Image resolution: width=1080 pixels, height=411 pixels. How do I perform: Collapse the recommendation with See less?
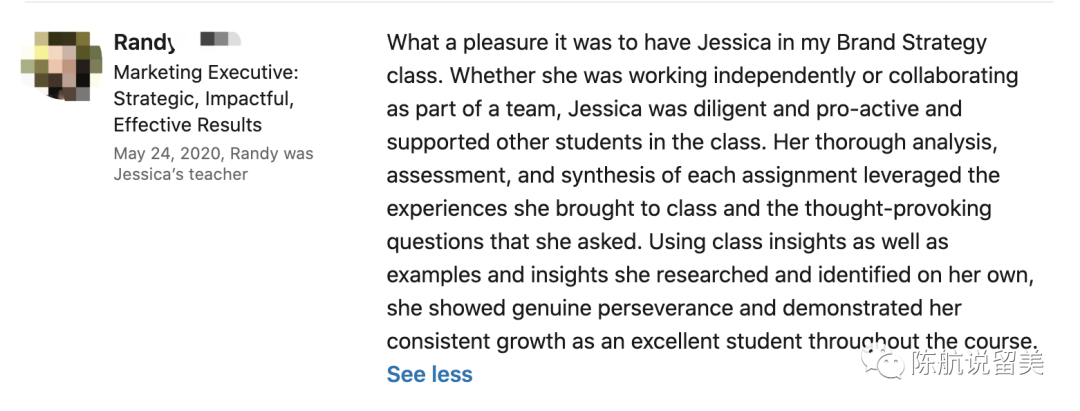[x=429, y=374]
